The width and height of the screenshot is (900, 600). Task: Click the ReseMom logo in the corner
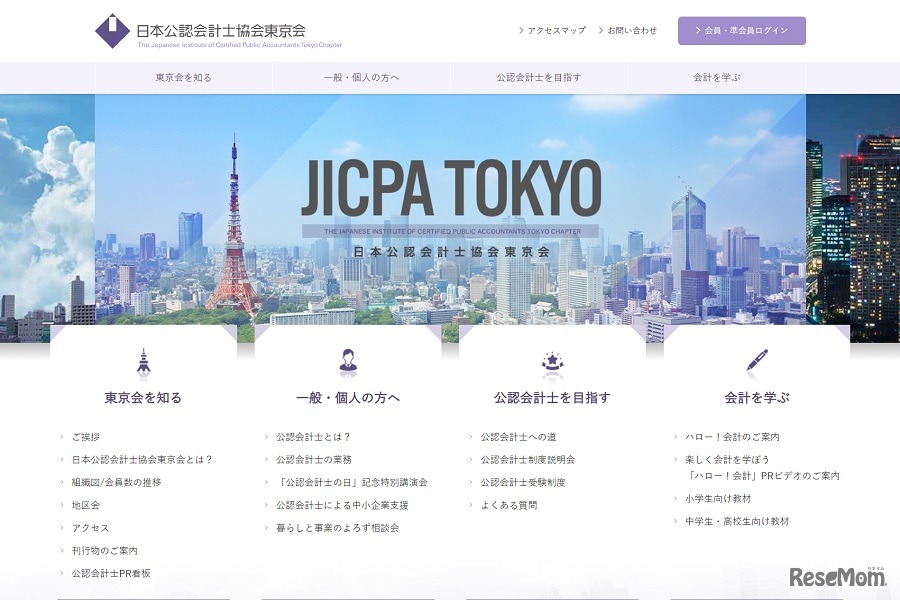(x=836, y=577)
